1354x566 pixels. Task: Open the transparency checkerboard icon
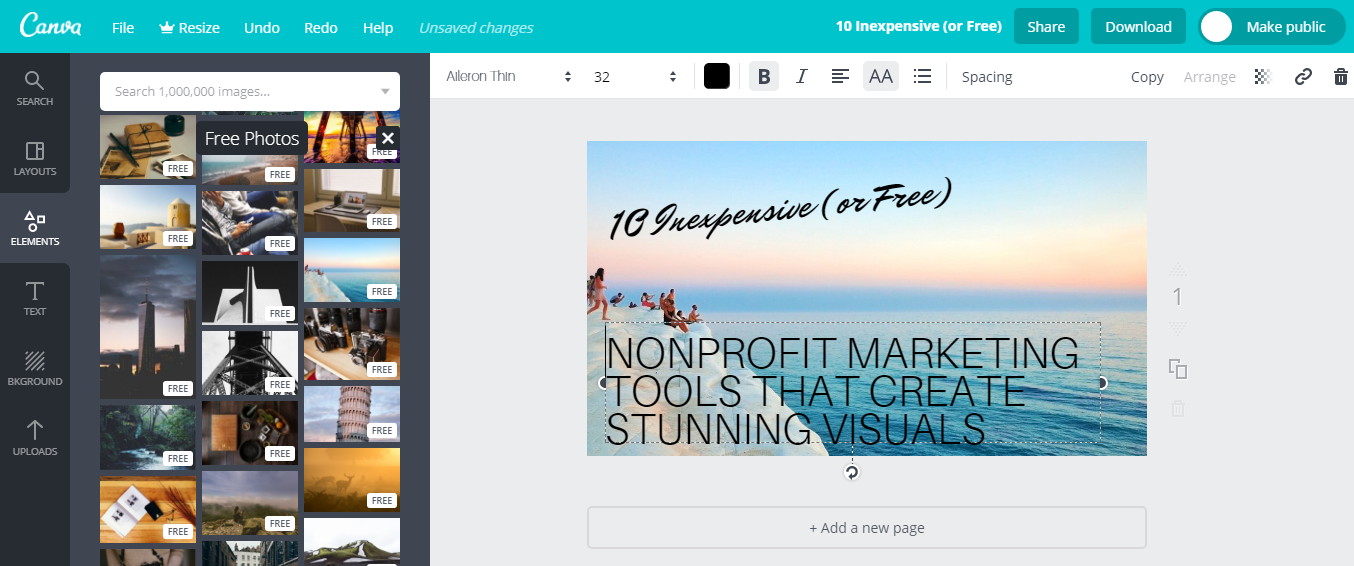point(1262,76)
